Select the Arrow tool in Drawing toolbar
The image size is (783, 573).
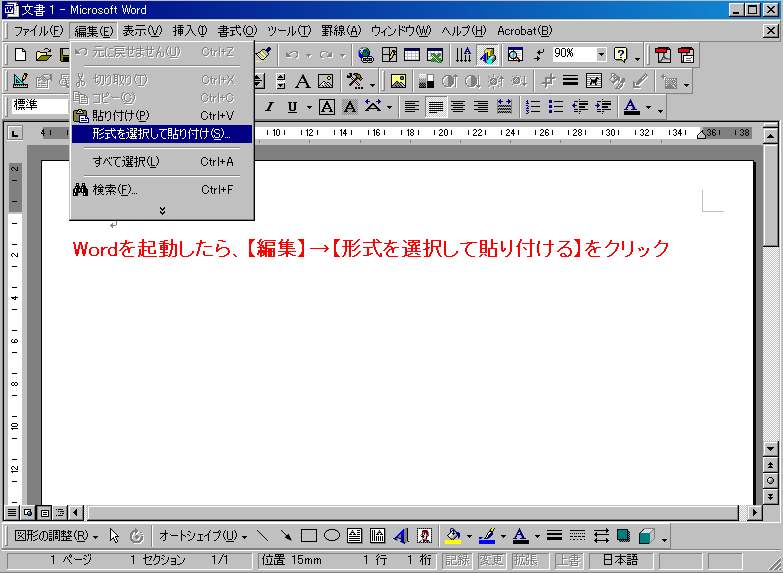pyautogui.click(x=286, y=536)
